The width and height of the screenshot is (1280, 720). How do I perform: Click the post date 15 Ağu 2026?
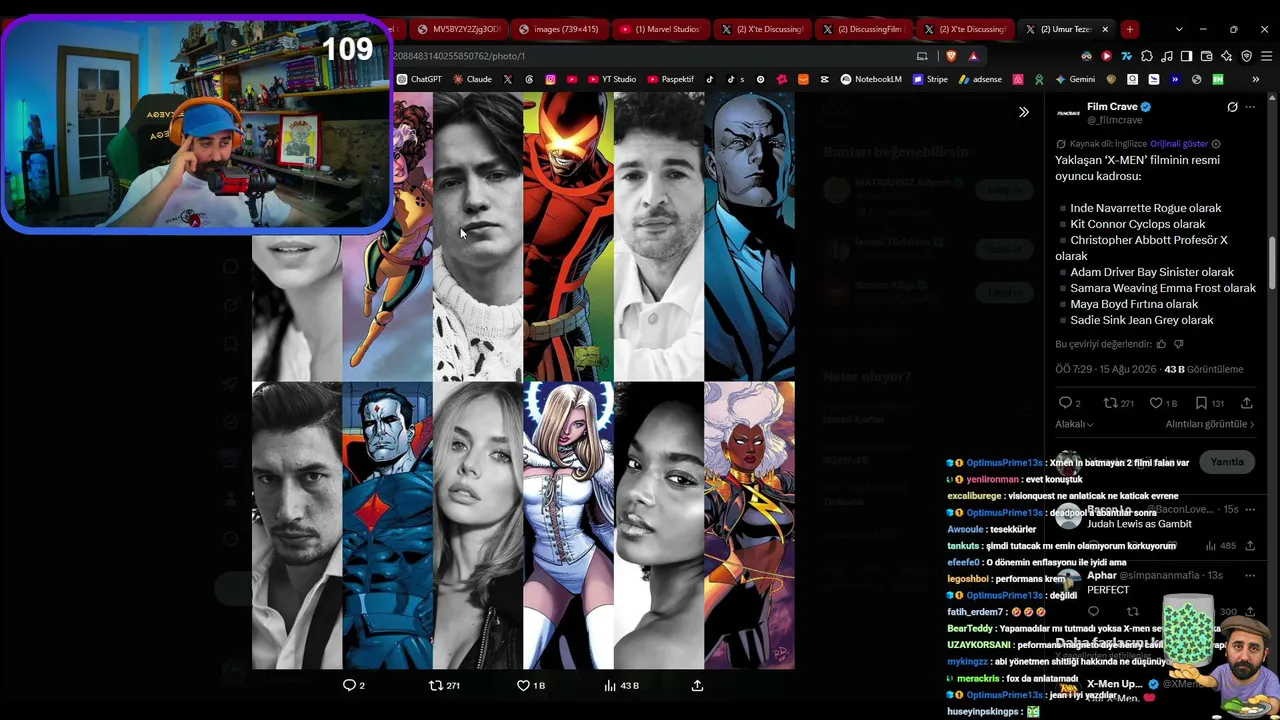(x=1128, y=369)
